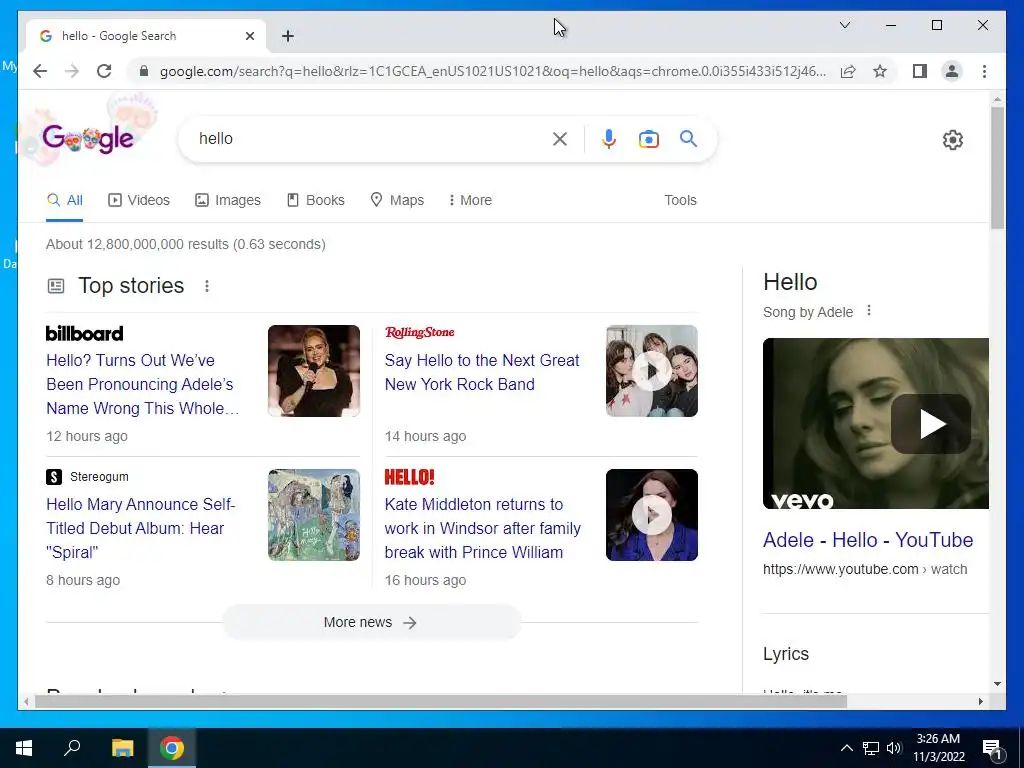Open the Chrome three-dot menu

[x=984, y=71]
